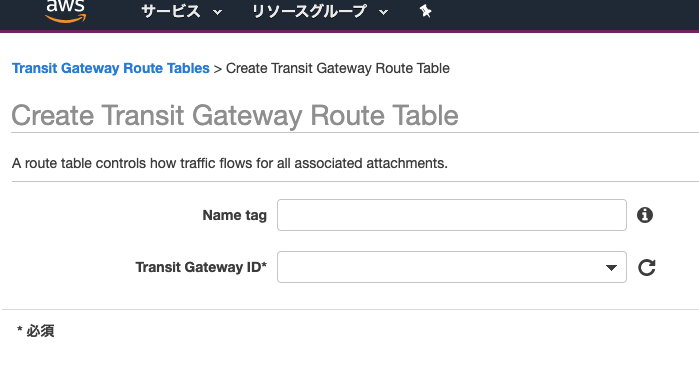Expand the chevron beside リソースグループ
Image resolution: width=699 pixels, height=385 pixels.
tap(383, 12)
